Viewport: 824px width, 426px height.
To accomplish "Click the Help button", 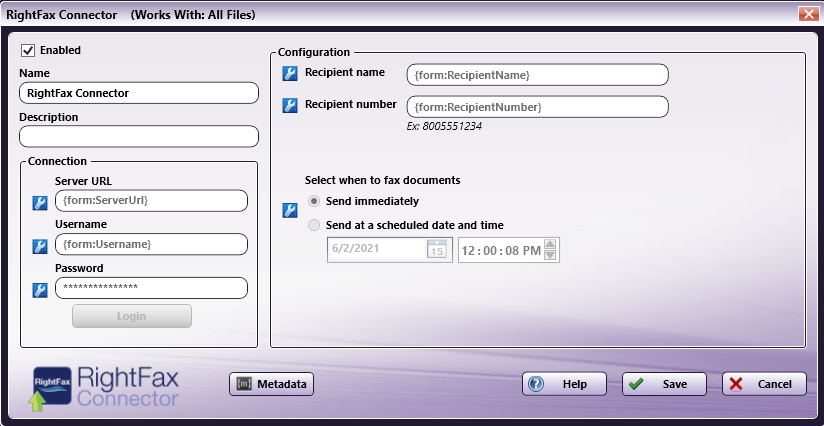I will [564, 384].
